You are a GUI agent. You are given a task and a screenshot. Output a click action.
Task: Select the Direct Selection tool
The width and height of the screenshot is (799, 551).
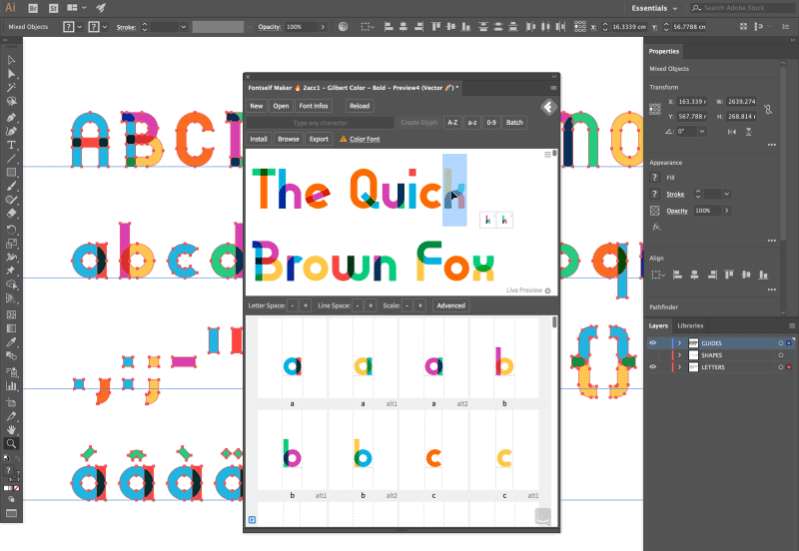click(x=11, y=74)
